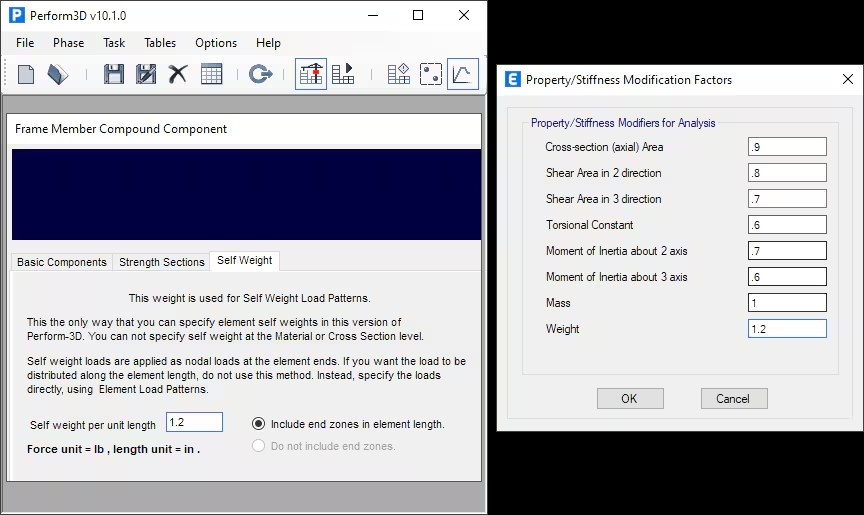
Task: Save the structure with the floppy disk icon
Action: click(114, 74)
